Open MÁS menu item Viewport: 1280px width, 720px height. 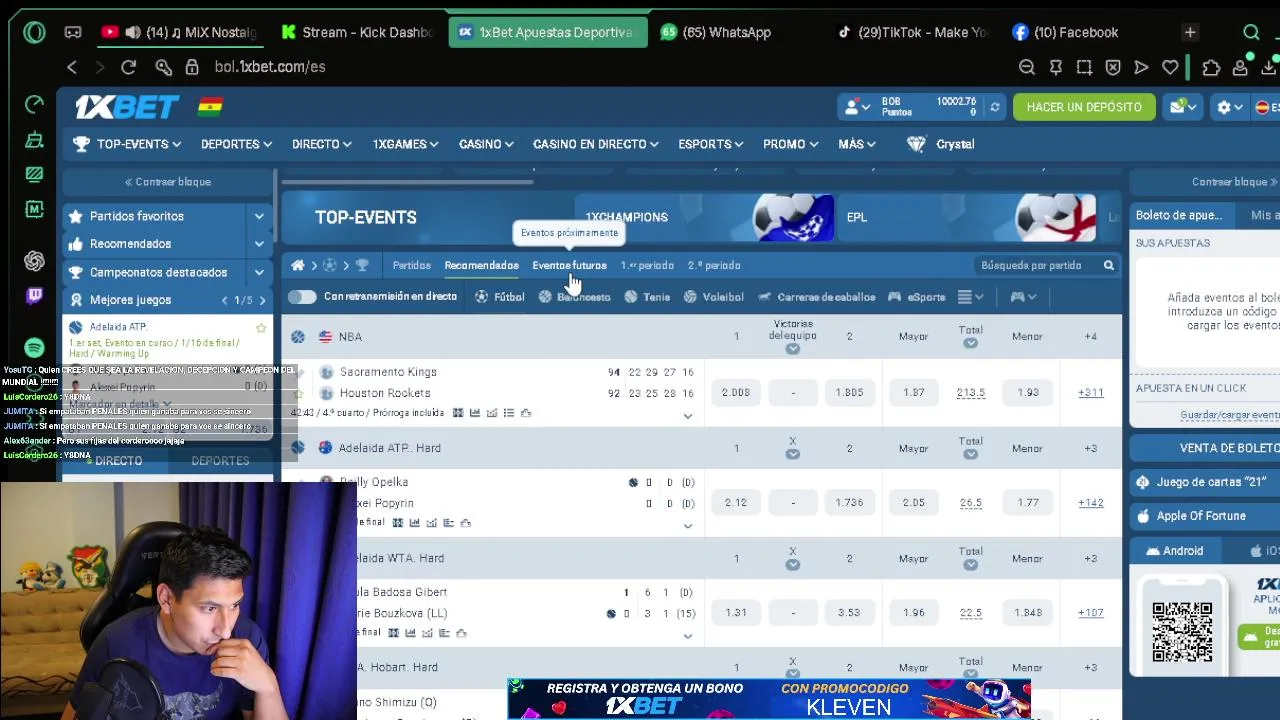[857, 144]
